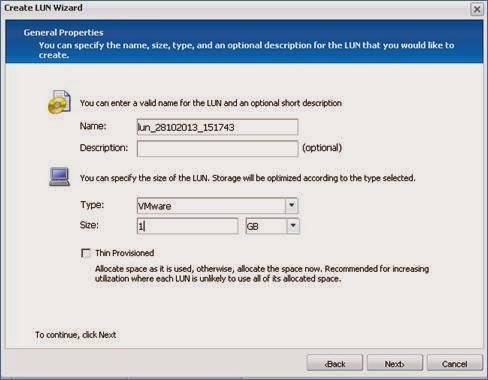
Task: Close the Create LUN Wizard window
Action: tap(477, 9)
